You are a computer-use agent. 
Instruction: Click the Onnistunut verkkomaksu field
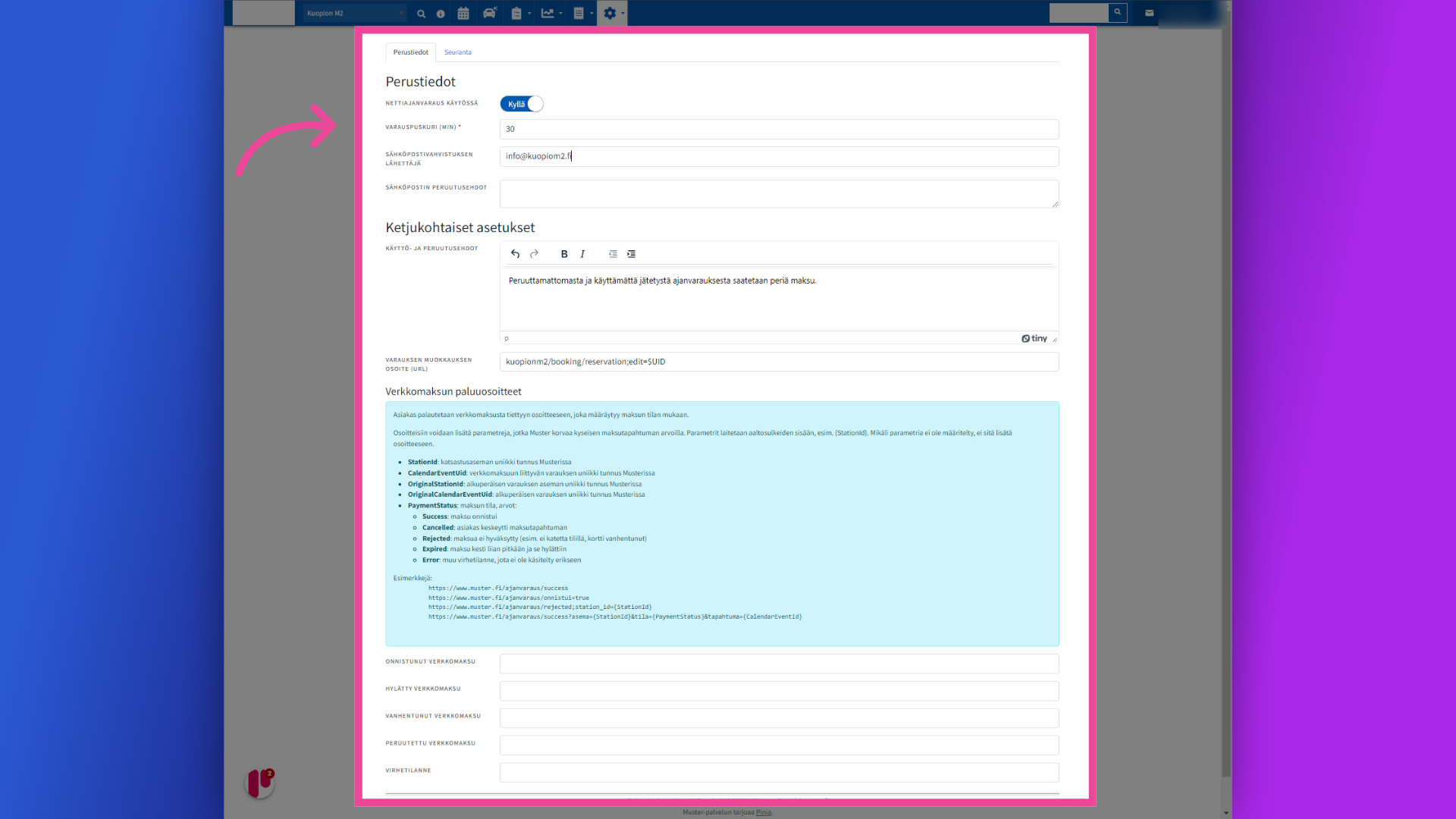779,664
